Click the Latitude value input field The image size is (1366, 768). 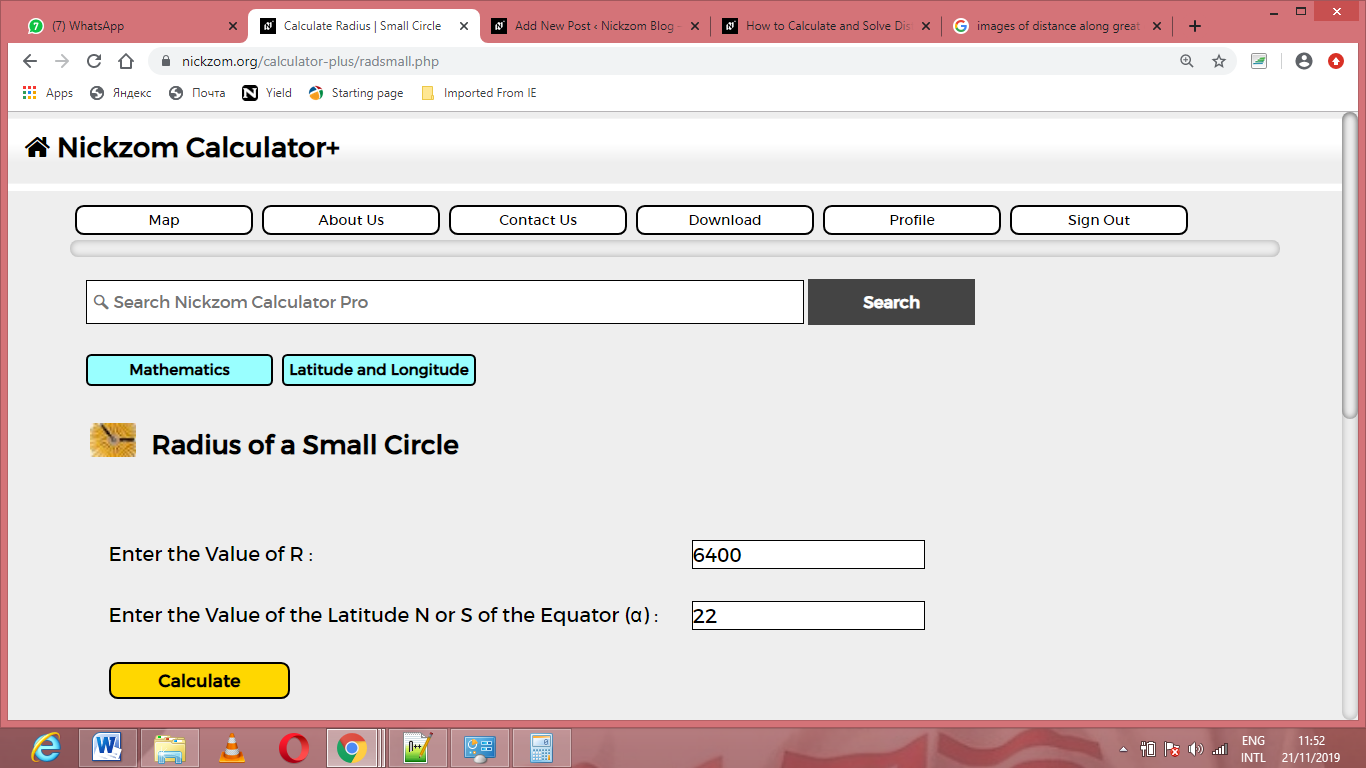(x=808, y=616)
